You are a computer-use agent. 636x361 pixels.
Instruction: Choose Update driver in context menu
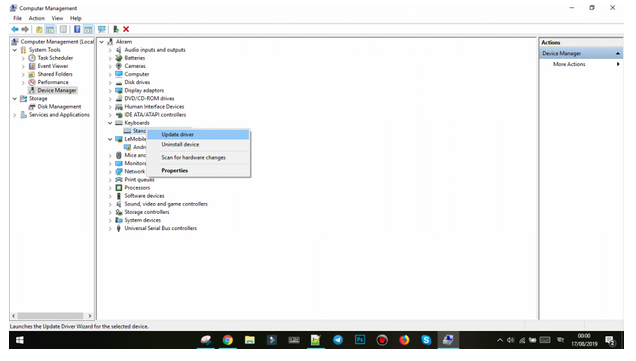click(x=198, y=134)
